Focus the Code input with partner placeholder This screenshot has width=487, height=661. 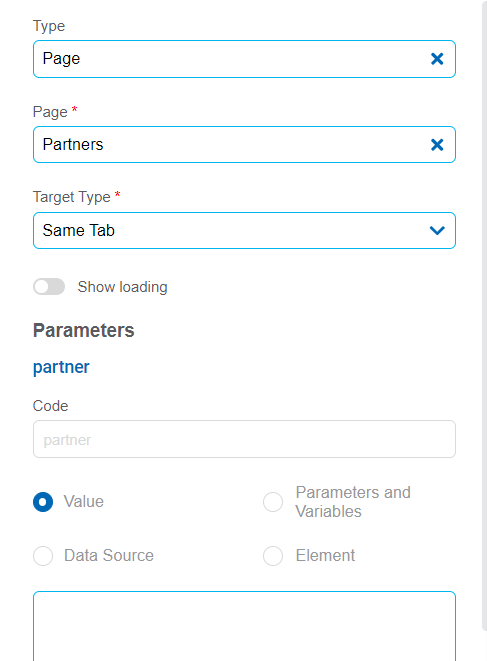click(x=244, y=439)
